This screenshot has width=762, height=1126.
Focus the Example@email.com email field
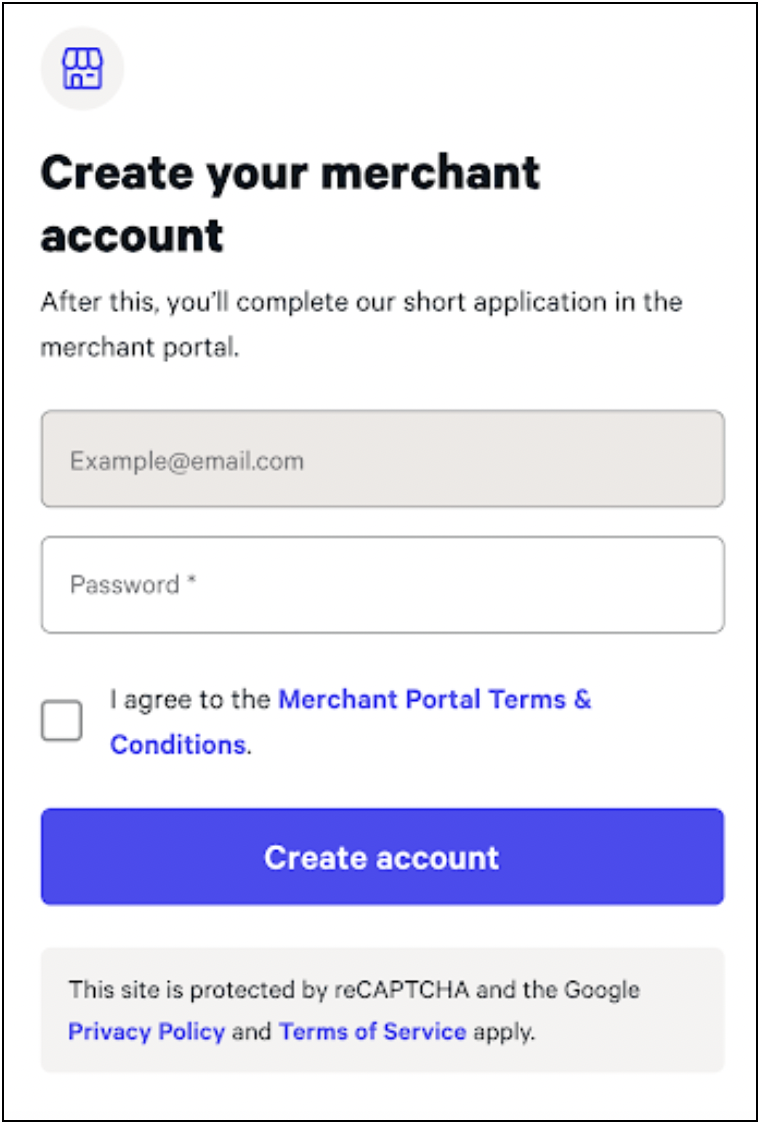click(x=382, y=459)
